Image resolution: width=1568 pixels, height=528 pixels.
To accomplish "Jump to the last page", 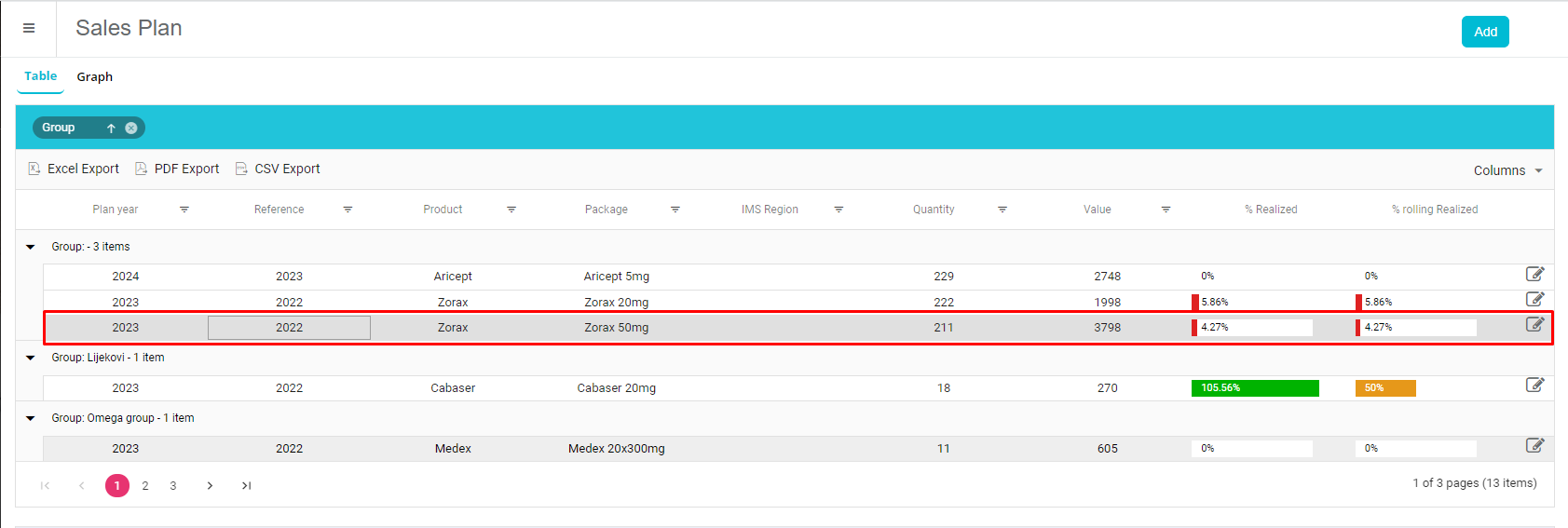I will (x=246, y=485).
